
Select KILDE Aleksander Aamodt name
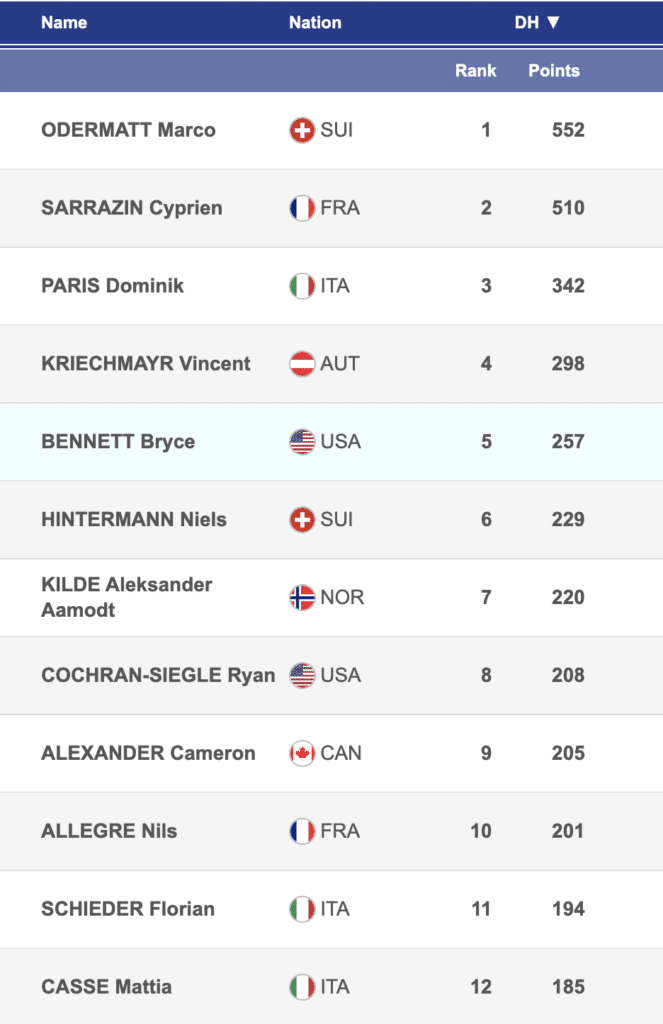click(126, 597)
